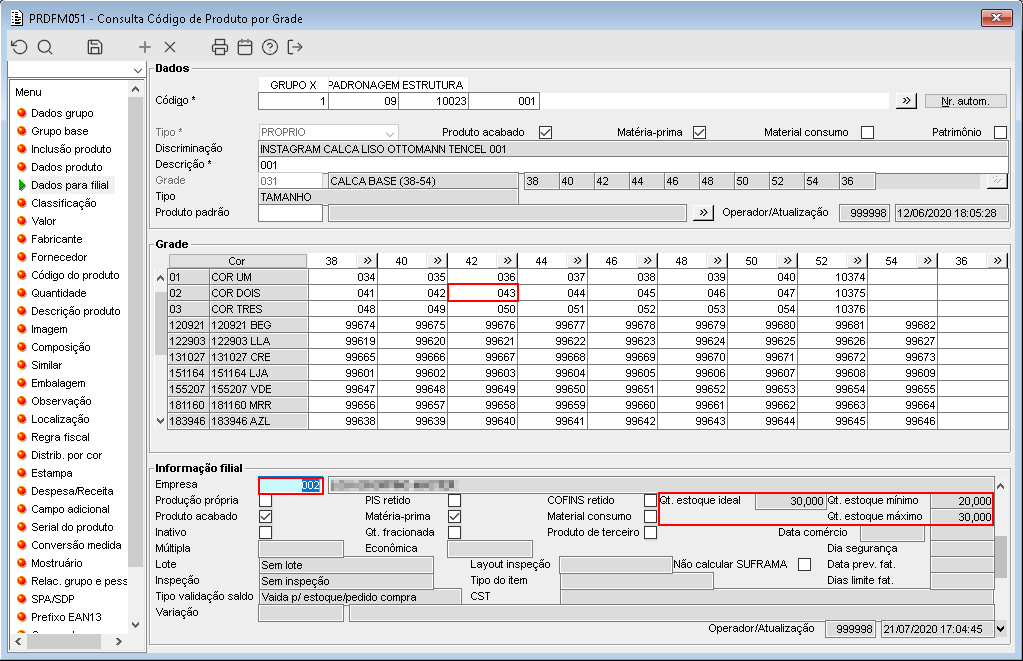
Task: Click the Nr. autom. button
Action: pos(966,101)
